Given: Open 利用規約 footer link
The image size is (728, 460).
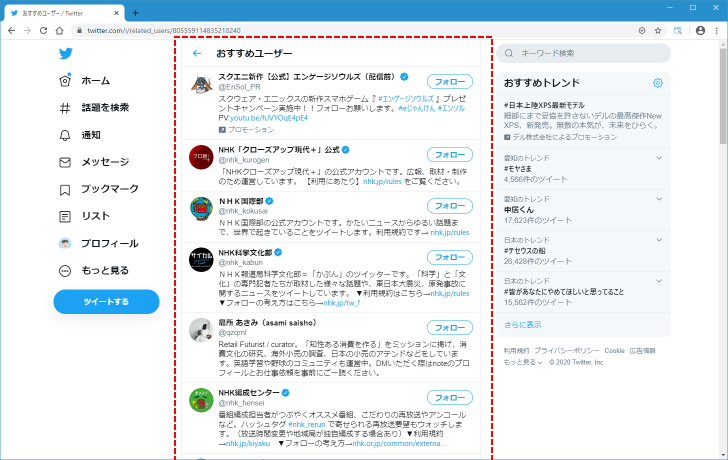Looking at the screenshot, I should [516, 351].
